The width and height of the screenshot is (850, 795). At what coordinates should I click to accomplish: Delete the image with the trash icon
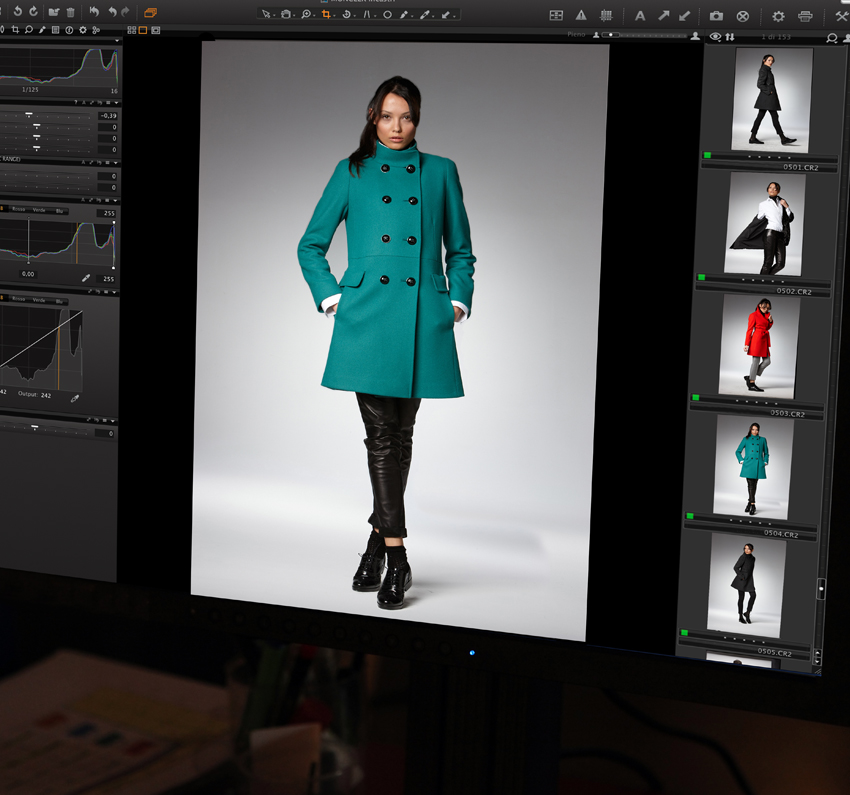pos(70,12)
